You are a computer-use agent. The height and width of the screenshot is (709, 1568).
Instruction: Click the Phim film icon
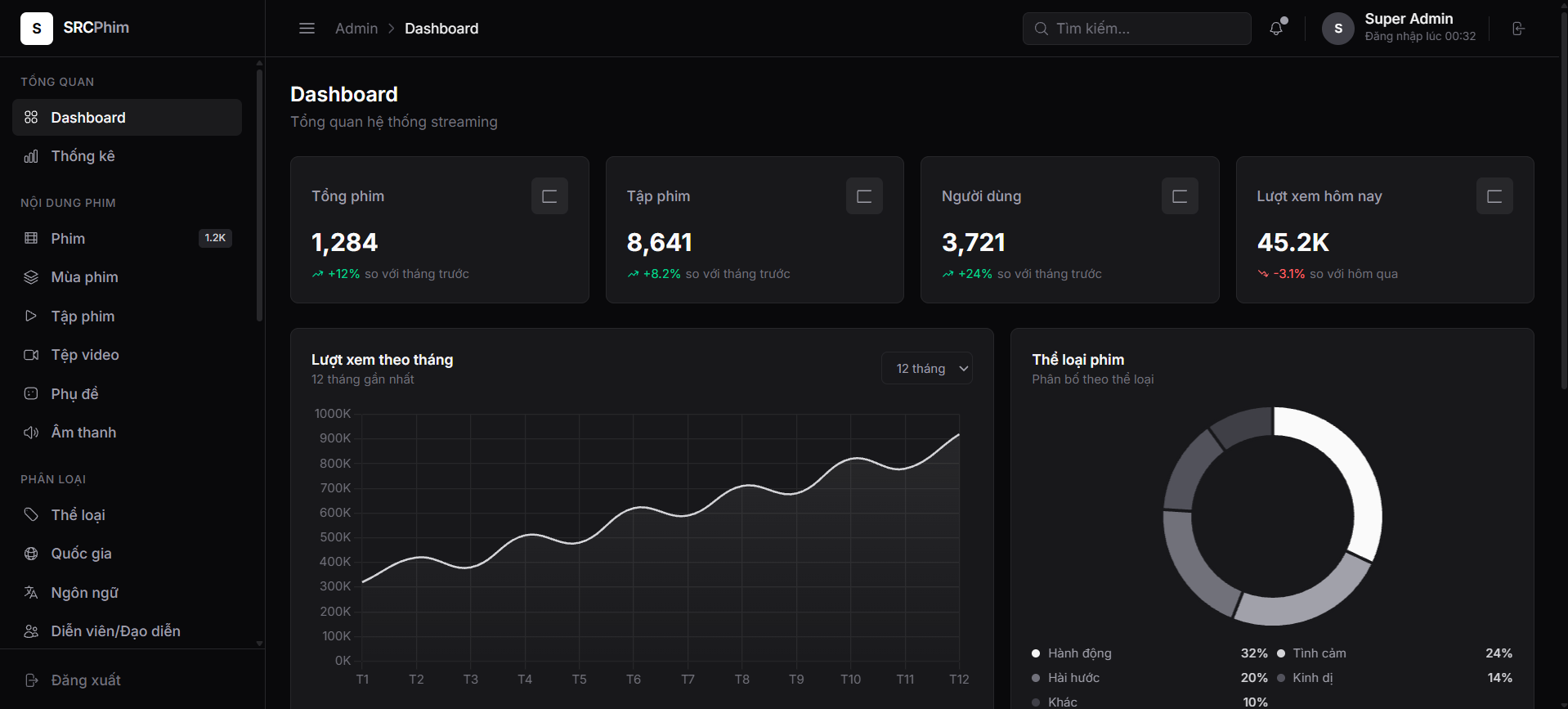[x=31, y=239]
